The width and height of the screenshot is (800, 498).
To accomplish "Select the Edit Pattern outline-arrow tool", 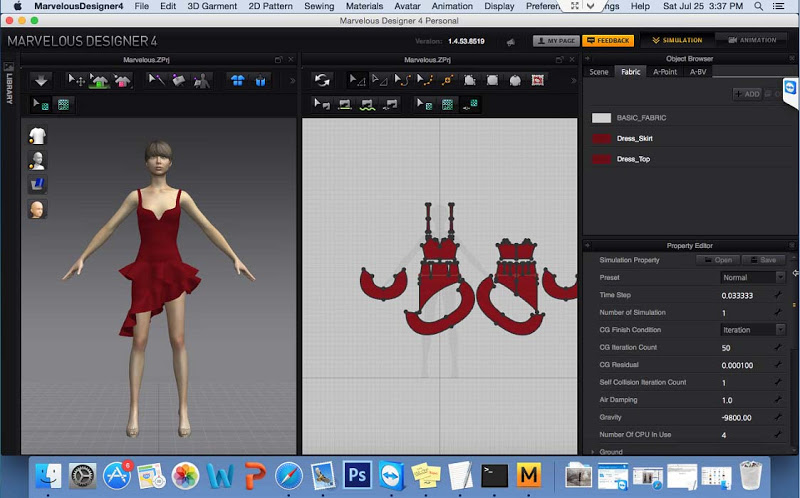I will 380,80.
